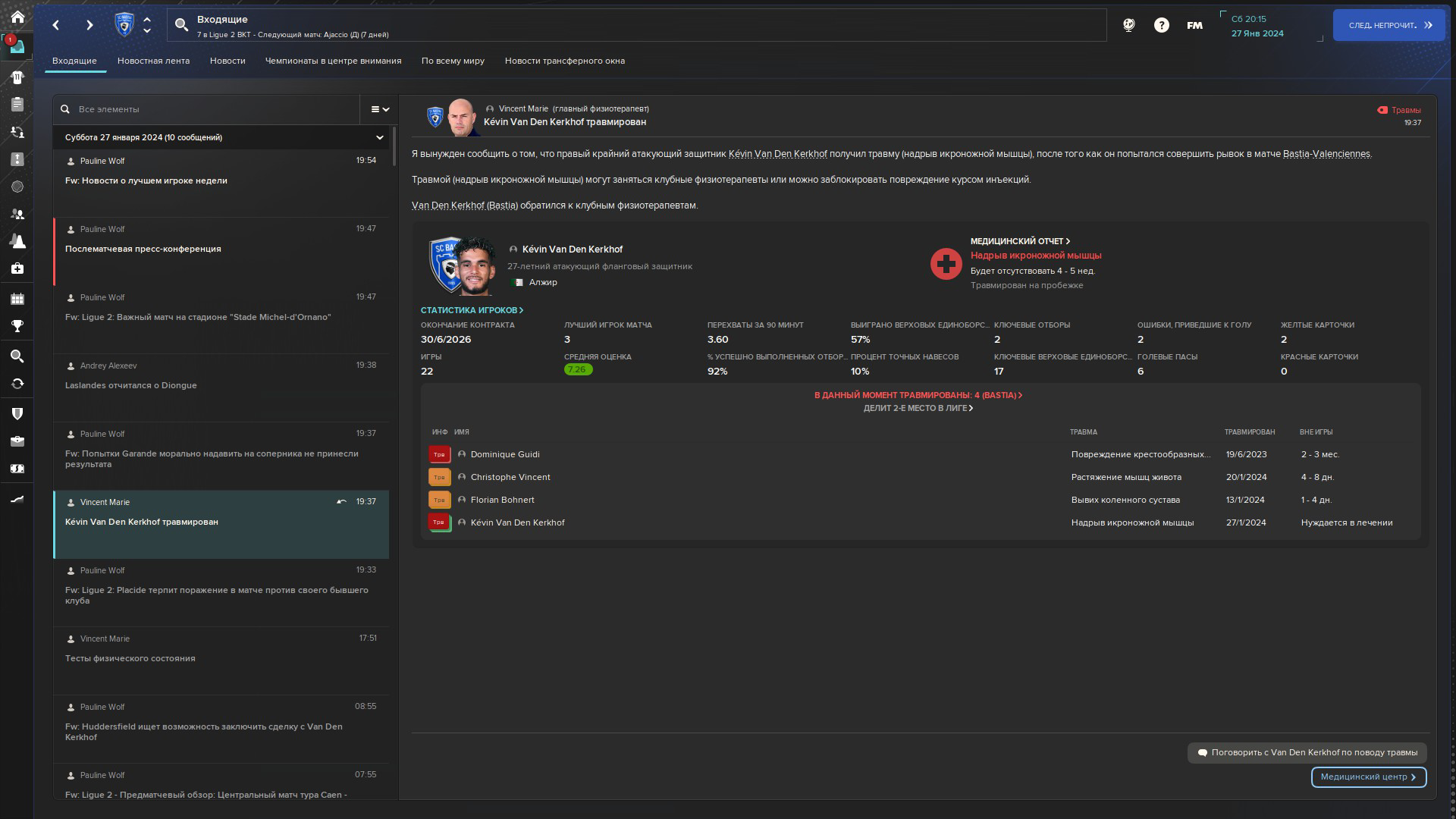Expand the club picker arrows near badge

coord(147,25)
